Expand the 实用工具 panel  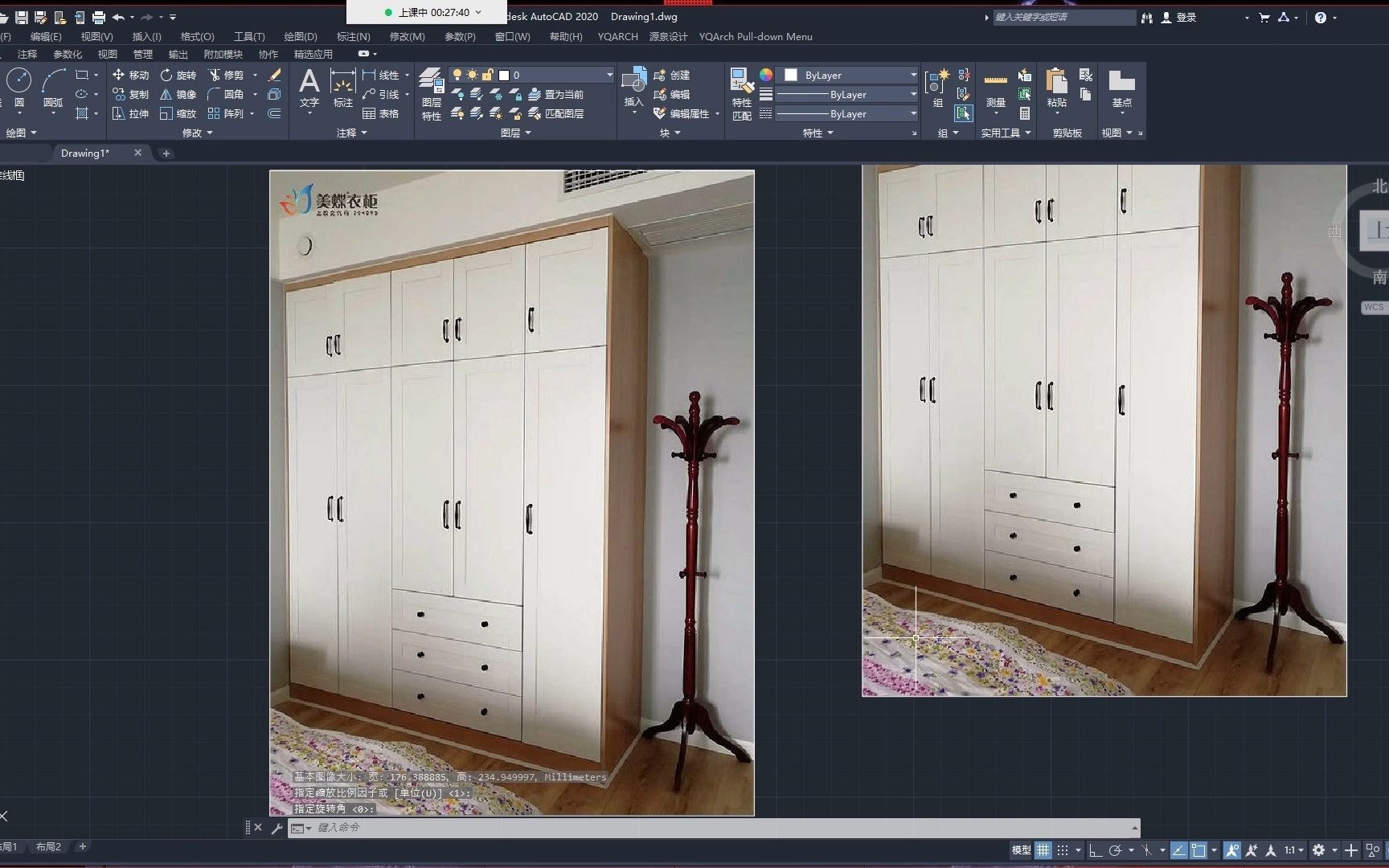point(1006,133)
